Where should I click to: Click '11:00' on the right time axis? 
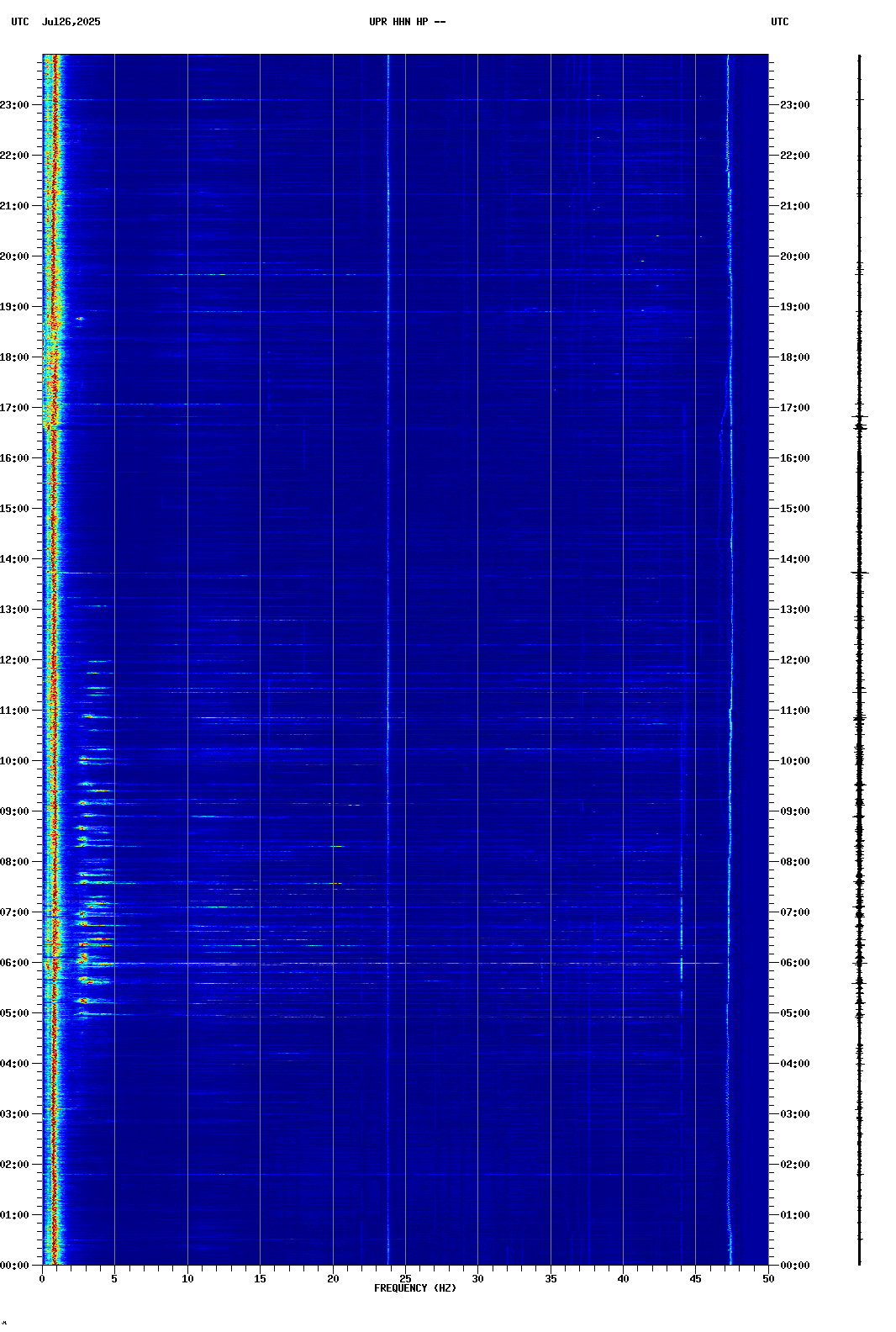point(795,711)
